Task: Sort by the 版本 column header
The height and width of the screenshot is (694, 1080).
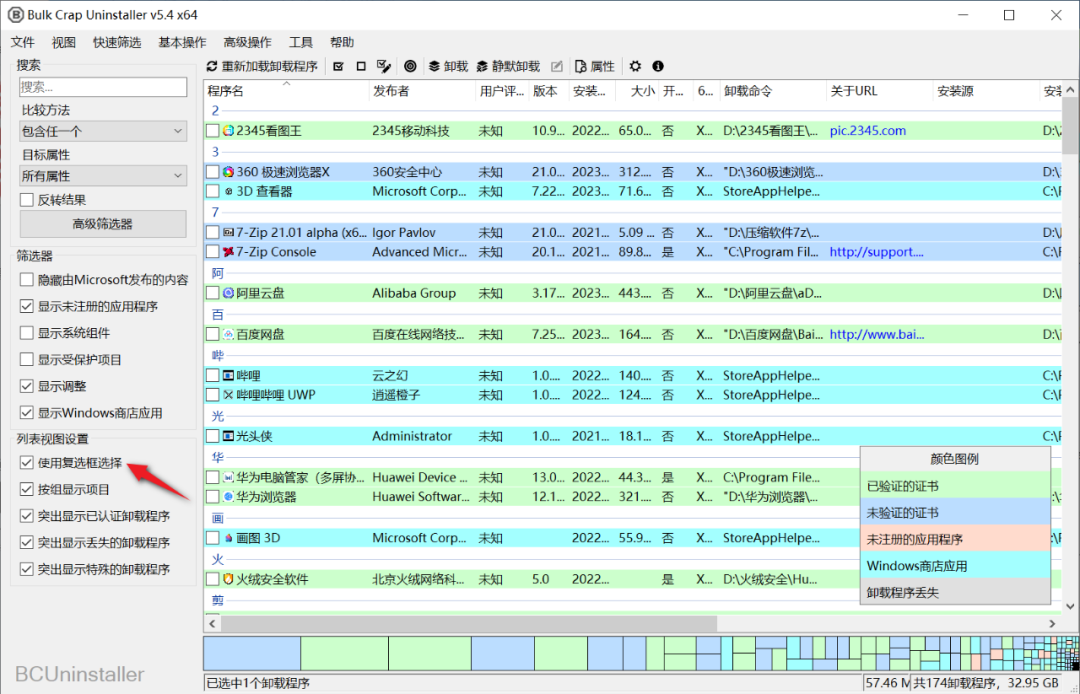Action: pos(549,91)
